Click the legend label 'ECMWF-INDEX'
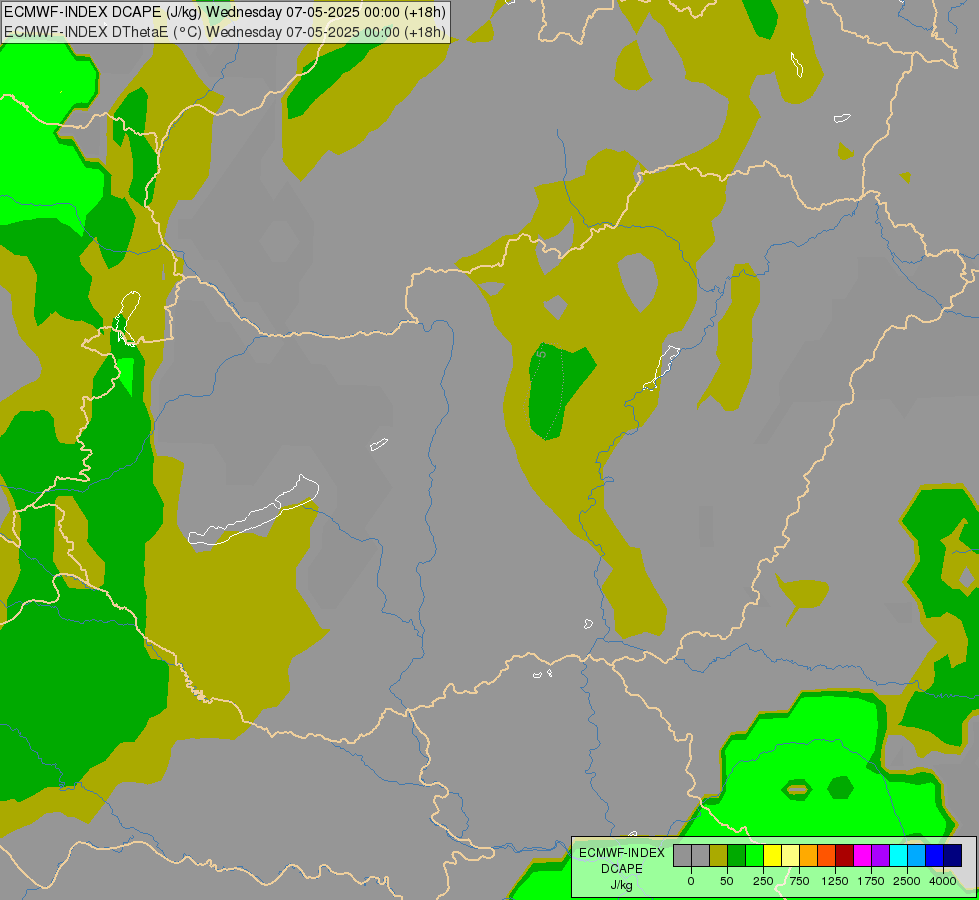The image size is (979, 900). [621, 853]
